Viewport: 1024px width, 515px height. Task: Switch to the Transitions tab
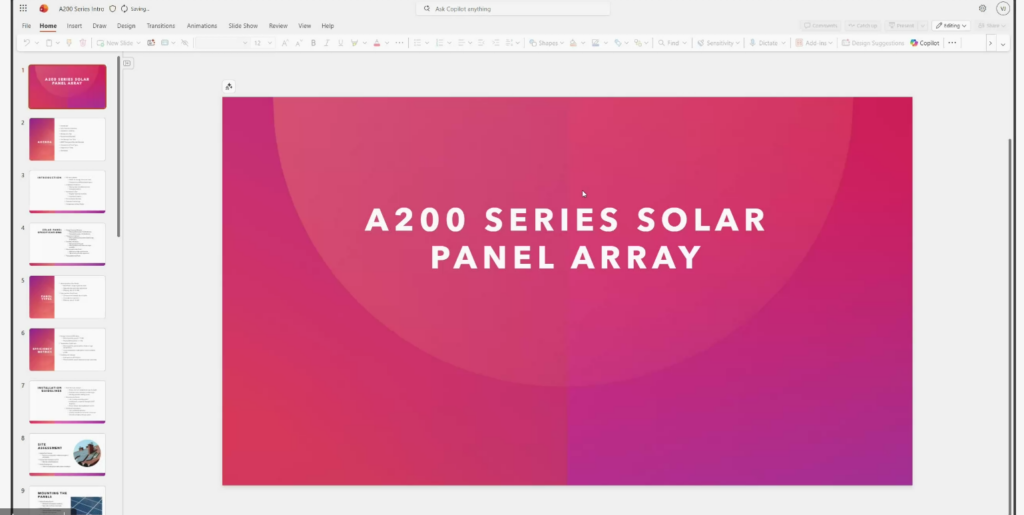[x=161, y=25]
